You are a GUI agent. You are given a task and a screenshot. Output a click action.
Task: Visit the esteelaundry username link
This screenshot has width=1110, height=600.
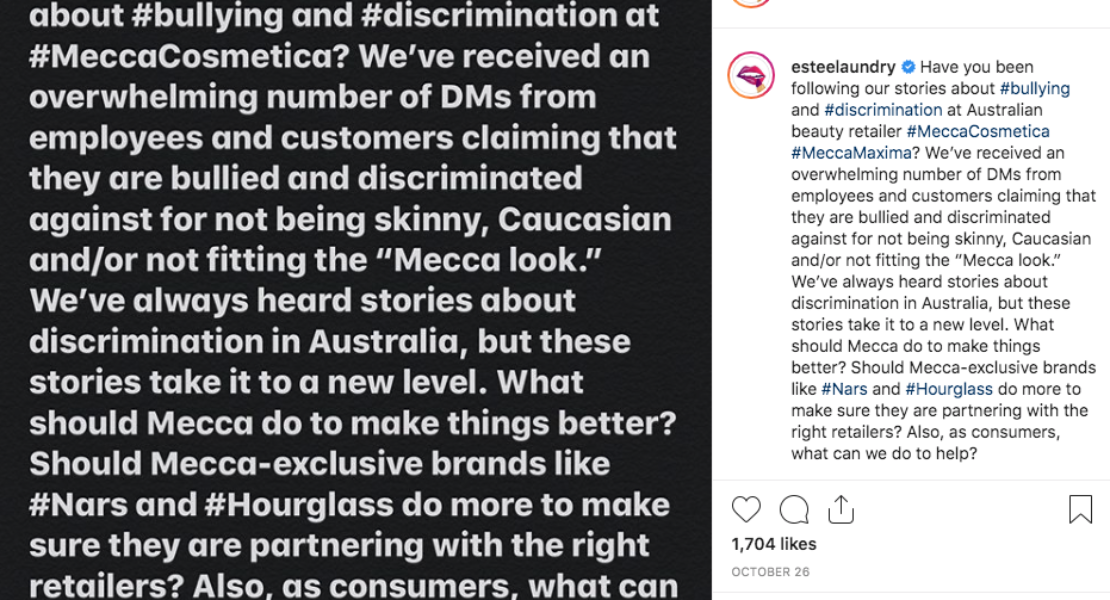(x=843, y=67)
